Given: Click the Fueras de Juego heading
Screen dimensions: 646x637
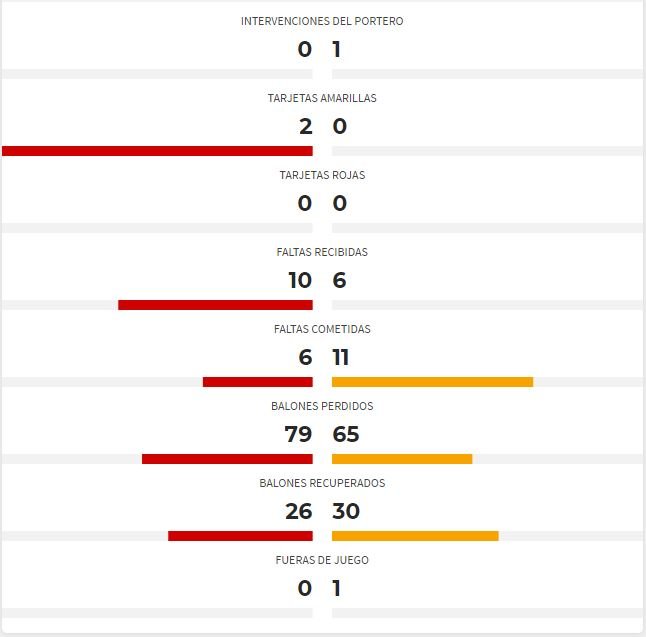Looking at the screenshot, I should point(322,560).
